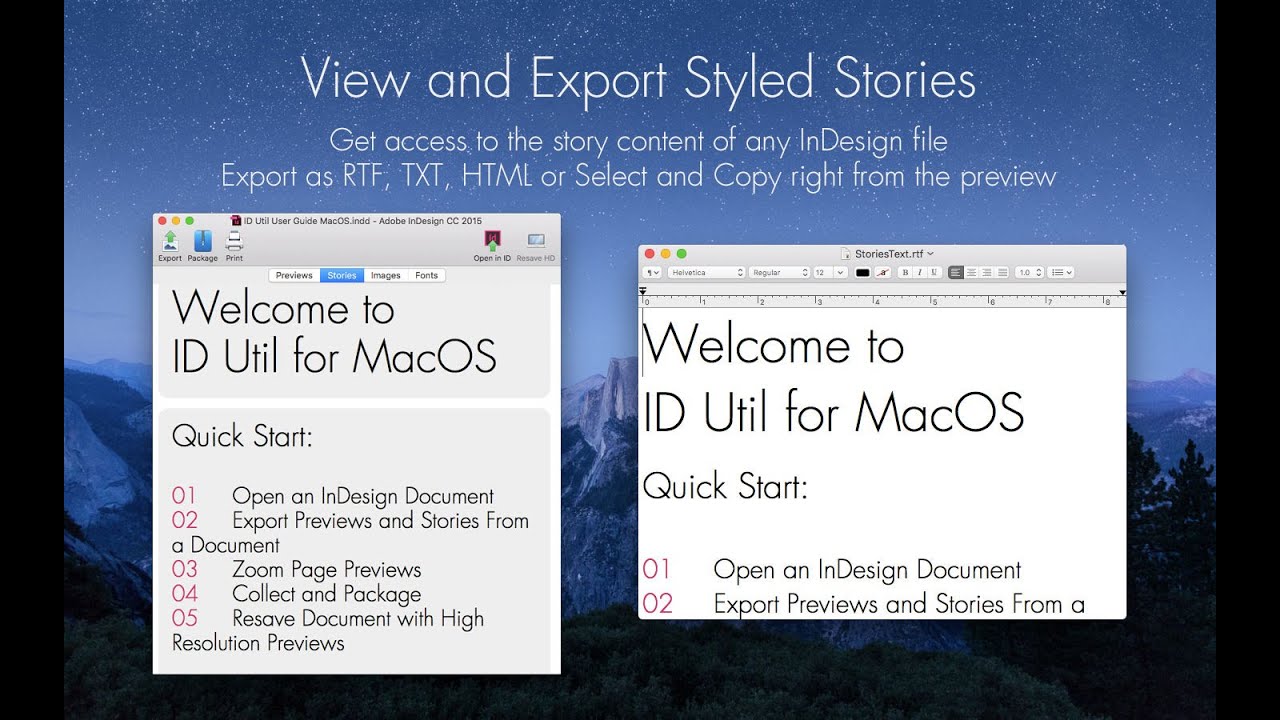
Task: Click the Print icon in ID Util
Action: 234,241
